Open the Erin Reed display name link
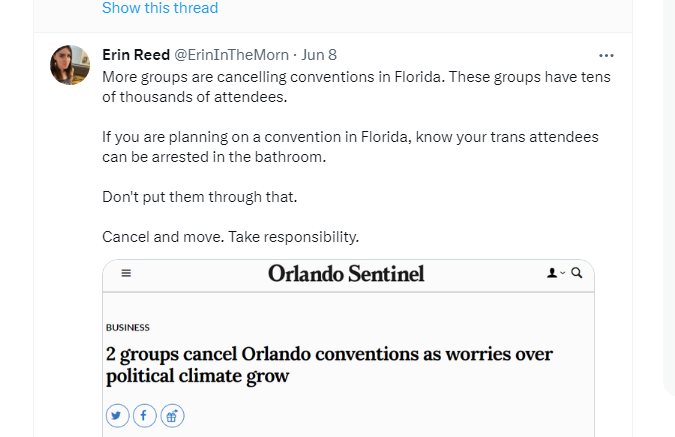This screenshot has height=437, width=675. (x=136, y=55)
